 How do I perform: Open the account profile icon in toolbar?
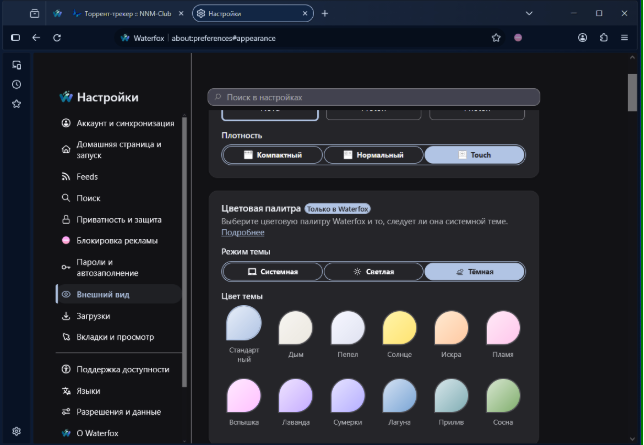pos(582,38)
